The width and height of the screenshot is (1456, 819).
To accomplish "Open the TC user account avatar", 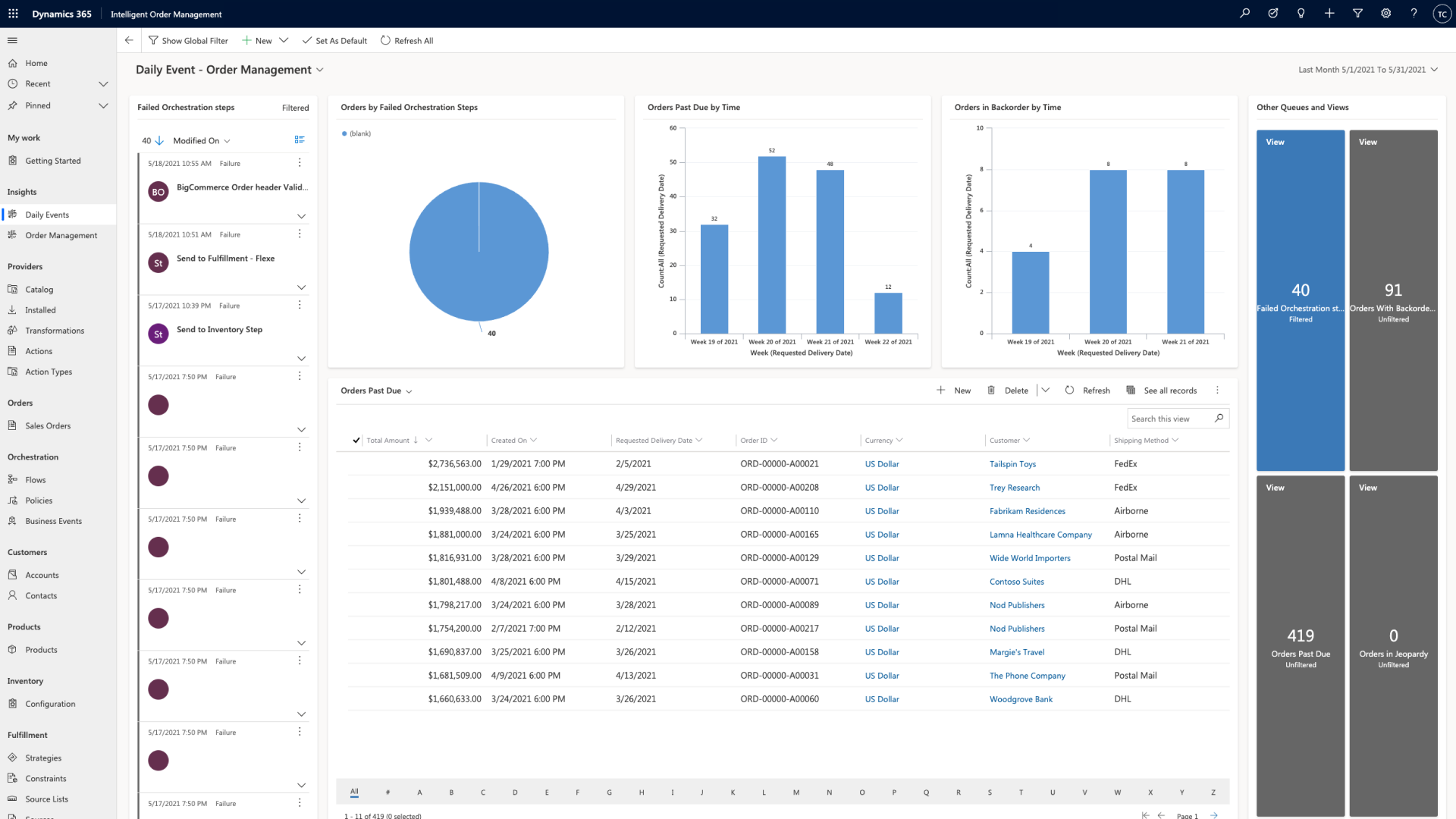I will point(1442,14).
